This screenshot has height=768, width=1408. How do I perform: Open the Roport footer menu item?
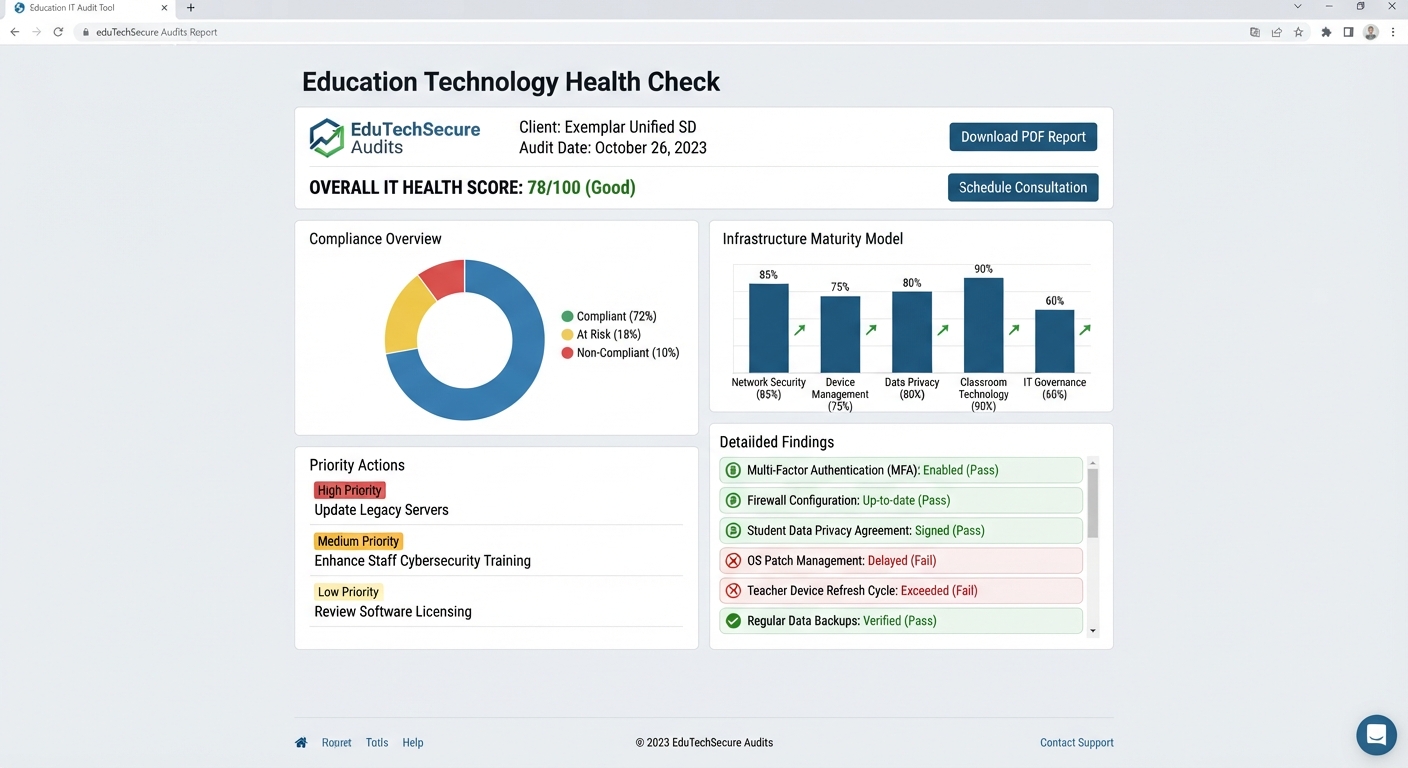click(337, 743)
